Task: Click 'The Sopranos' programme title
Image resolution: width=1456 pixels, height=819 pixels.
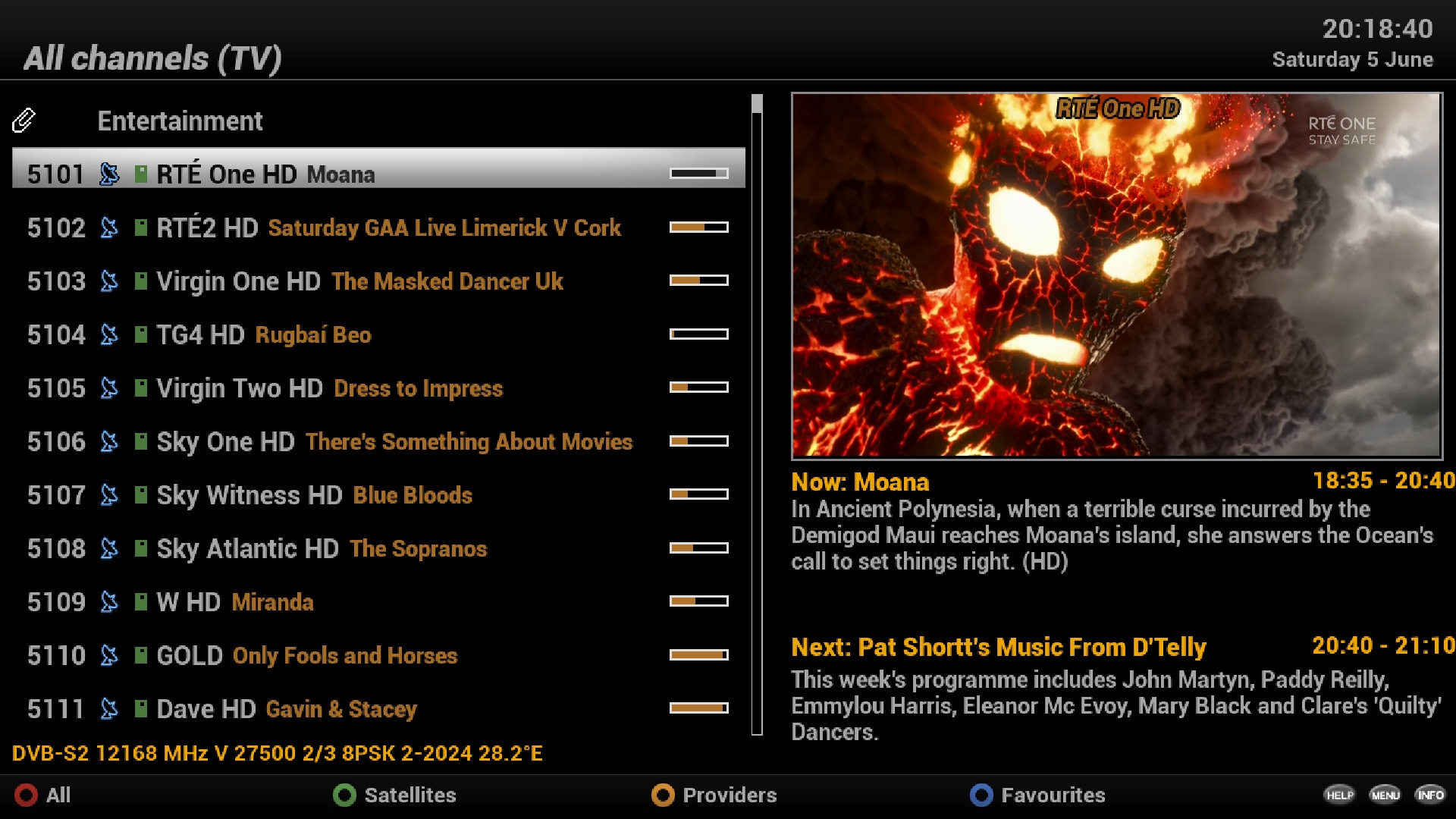Action: pos(419,549)
